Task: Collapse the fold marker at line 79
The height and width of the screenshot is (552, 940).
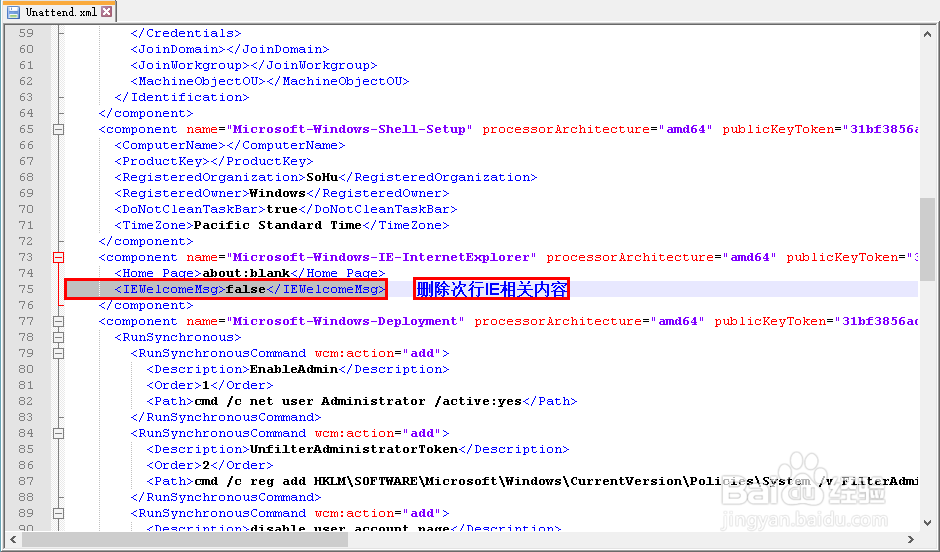Action: [58, 354]
